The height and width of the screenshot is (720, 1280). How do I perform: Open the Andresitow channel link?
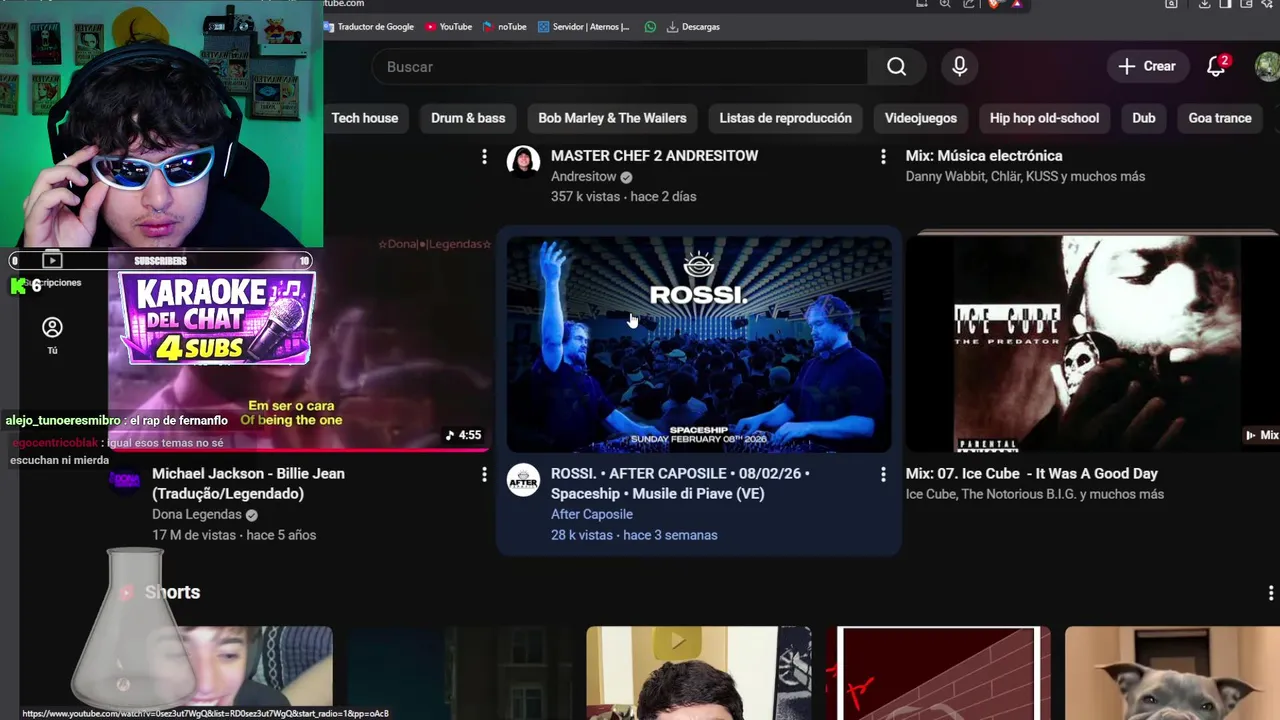tap(584, 177)
